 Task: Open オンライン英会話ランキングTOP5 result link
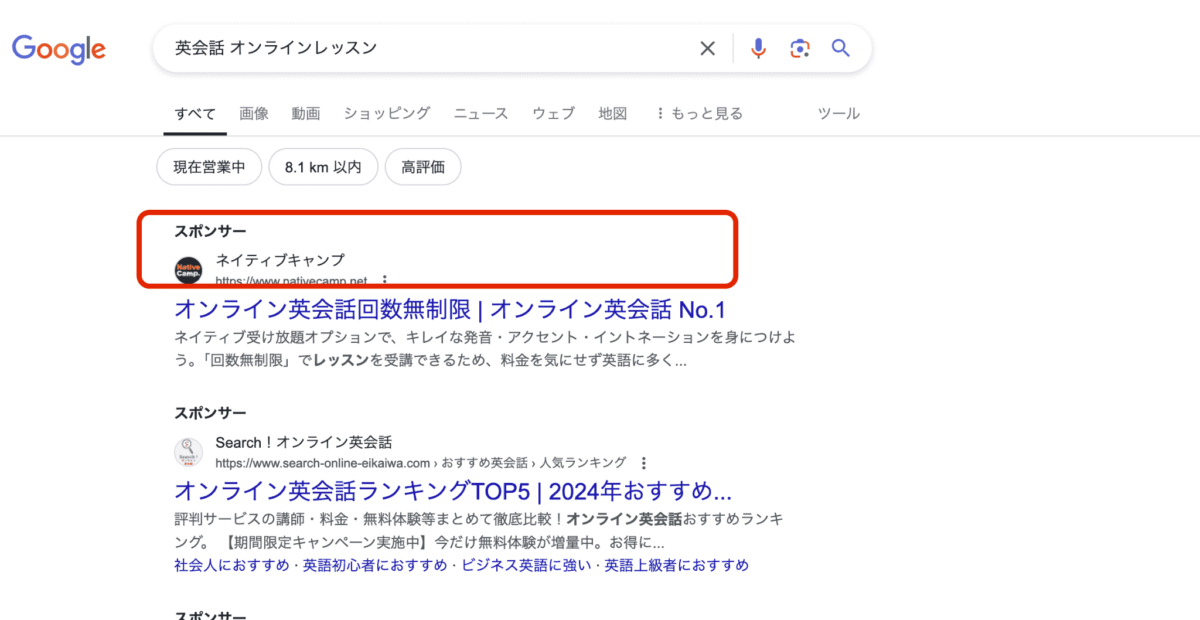pyautogui.click(x=453, y=491)
